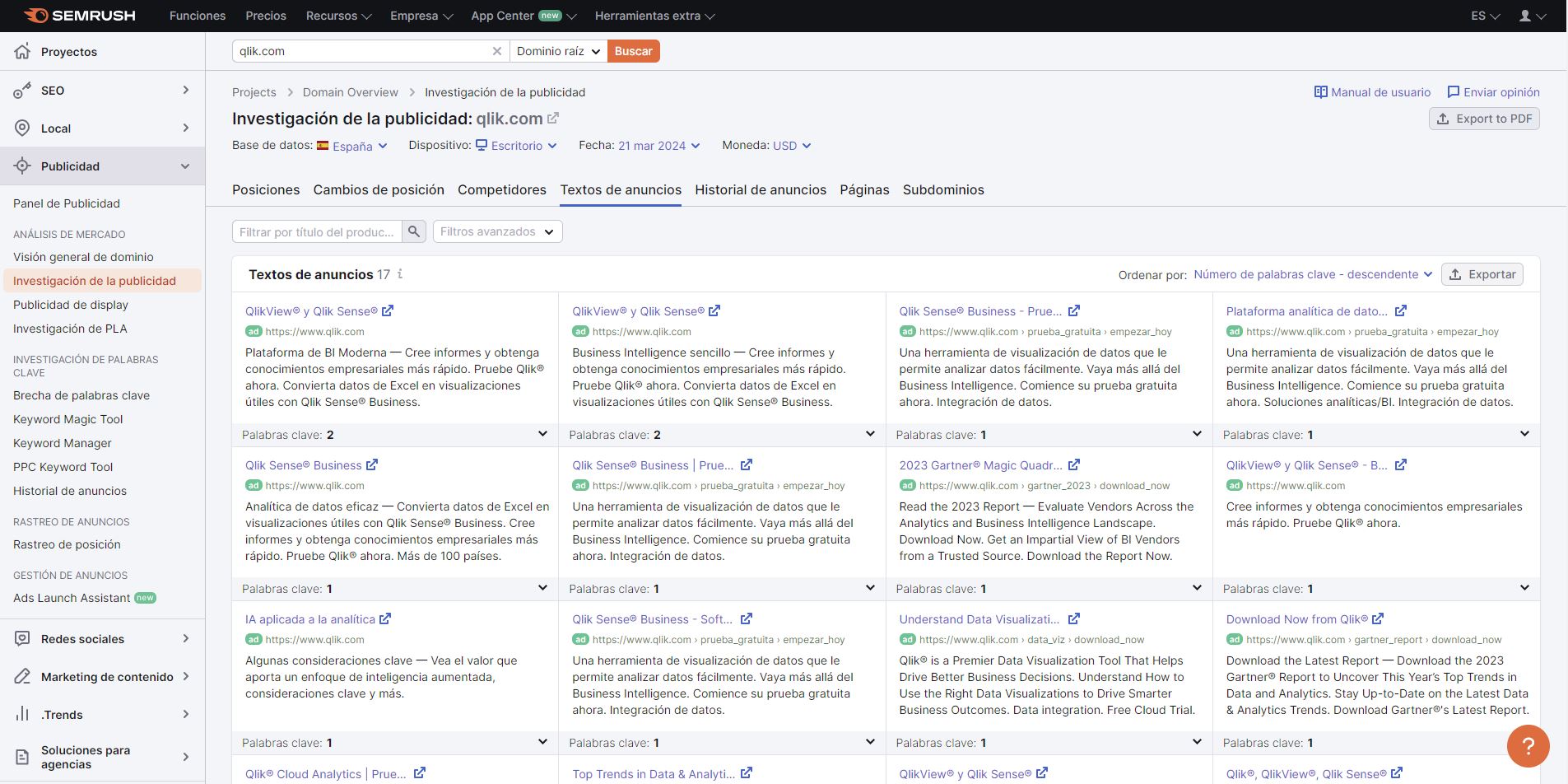The width and height of the screenshot is (1568, 784).
Task: Open Manual de usuario link
Action: [1372, 92]
